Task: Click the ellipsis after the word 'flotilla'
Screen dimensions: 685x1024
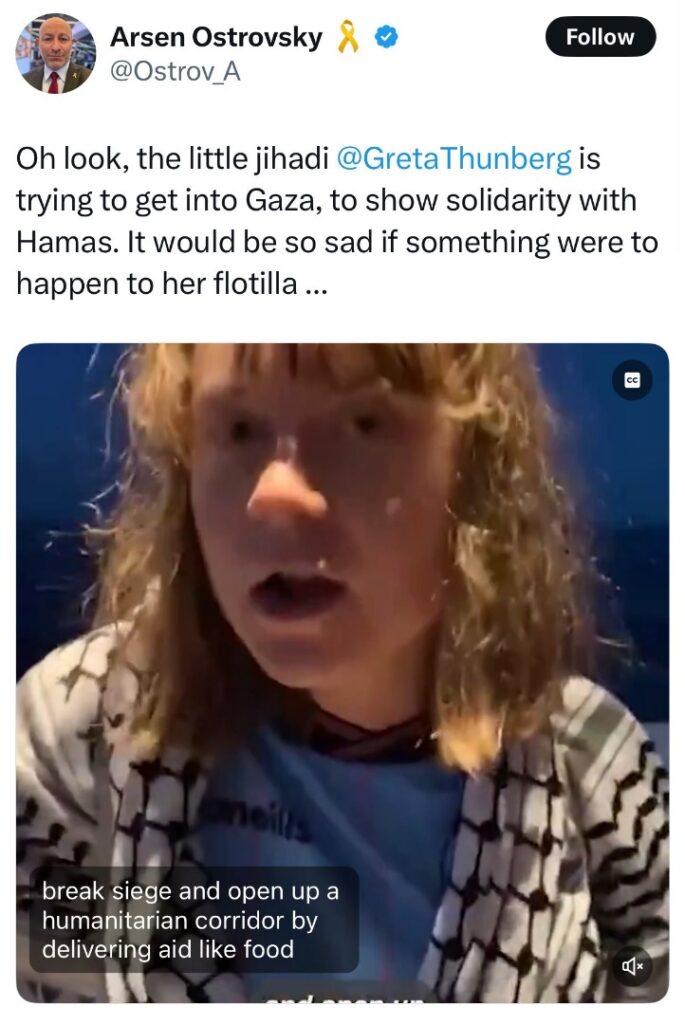Action: pos(313,285)
